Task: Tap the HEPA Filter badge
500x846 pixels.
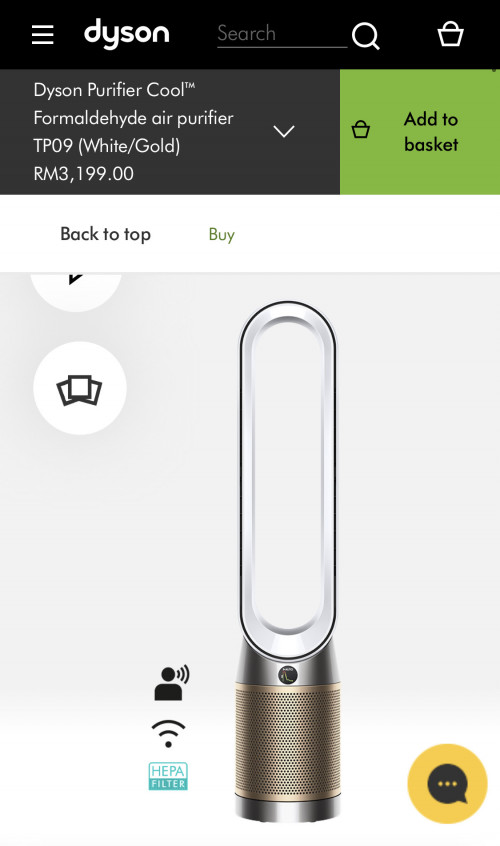Action: point(168,776)
